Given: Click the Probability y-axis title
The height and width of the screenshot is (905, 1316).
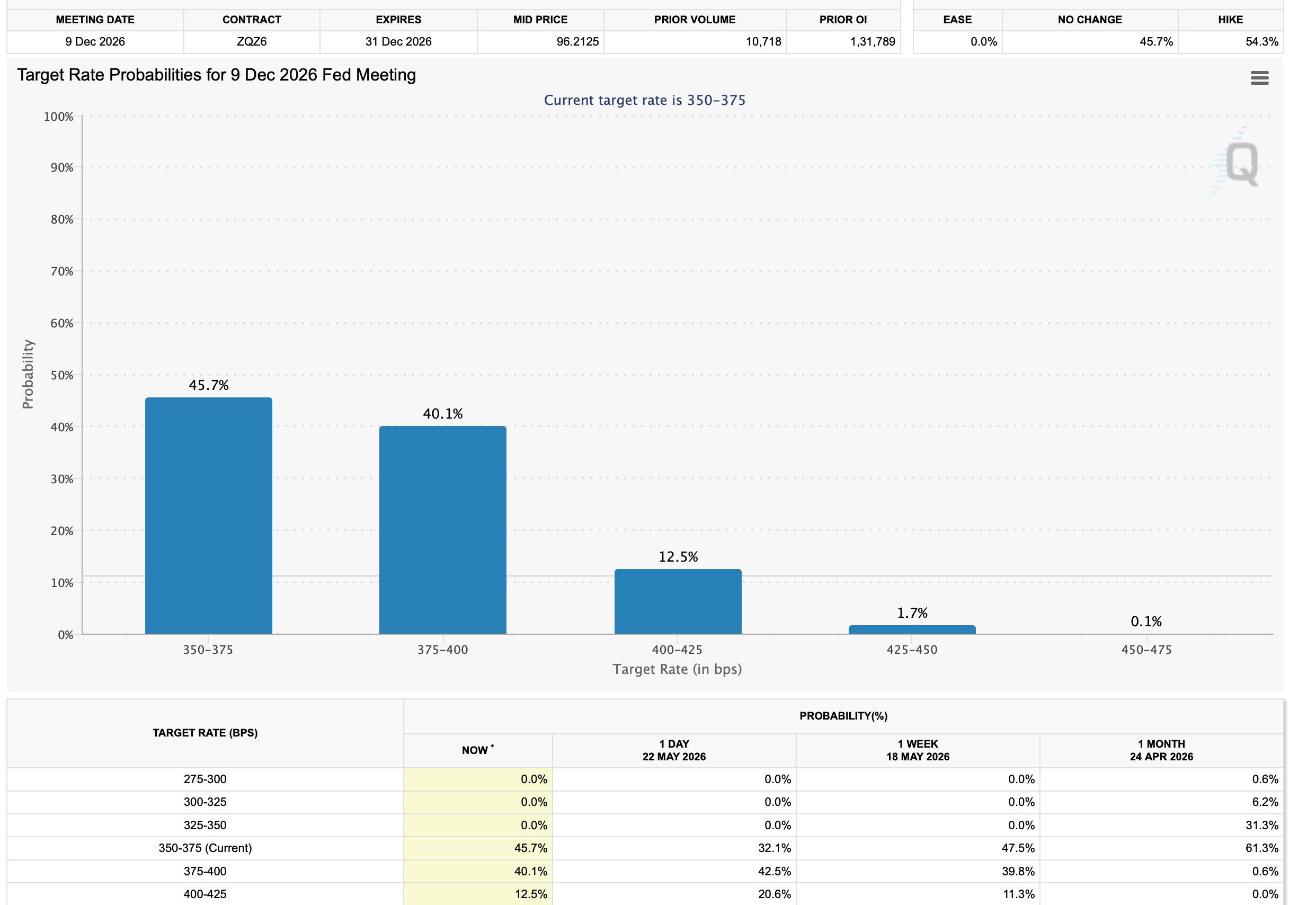Looking at the screenshot, I should (x=28, y=374).
